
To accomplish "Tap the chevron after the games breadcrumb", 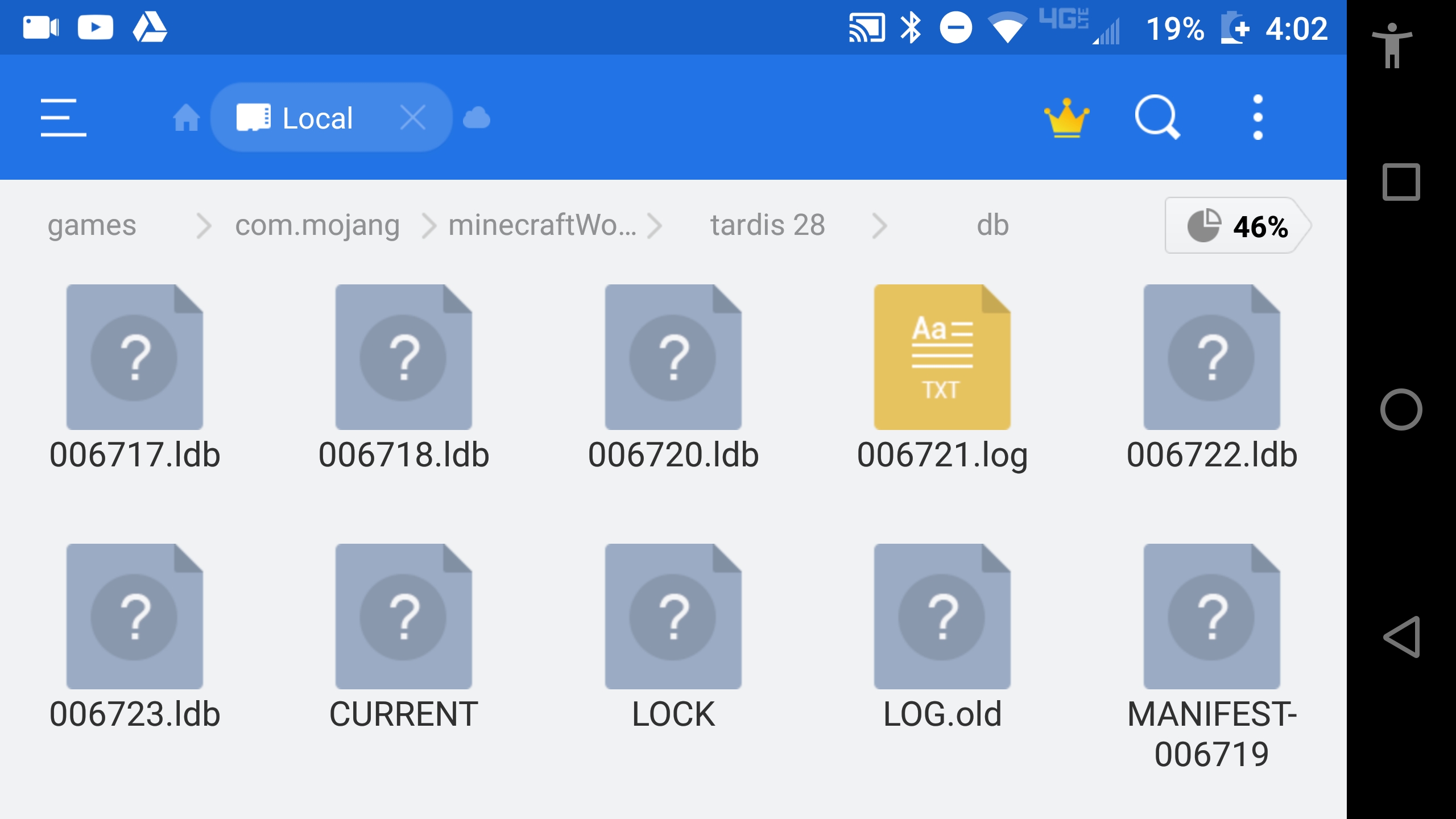I will 204,225.
